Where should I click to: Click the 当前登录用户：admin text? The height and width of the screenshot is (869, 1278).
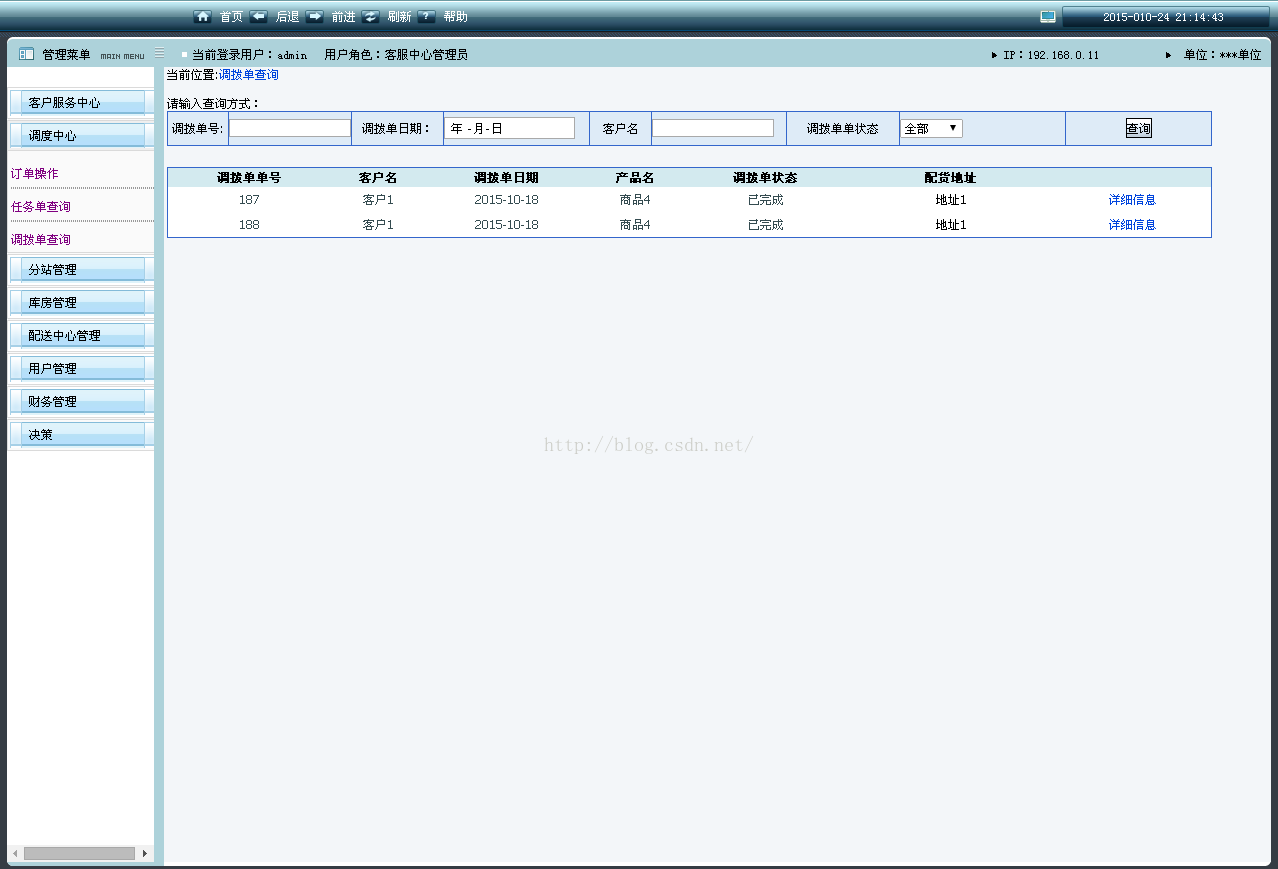[249, 55]
